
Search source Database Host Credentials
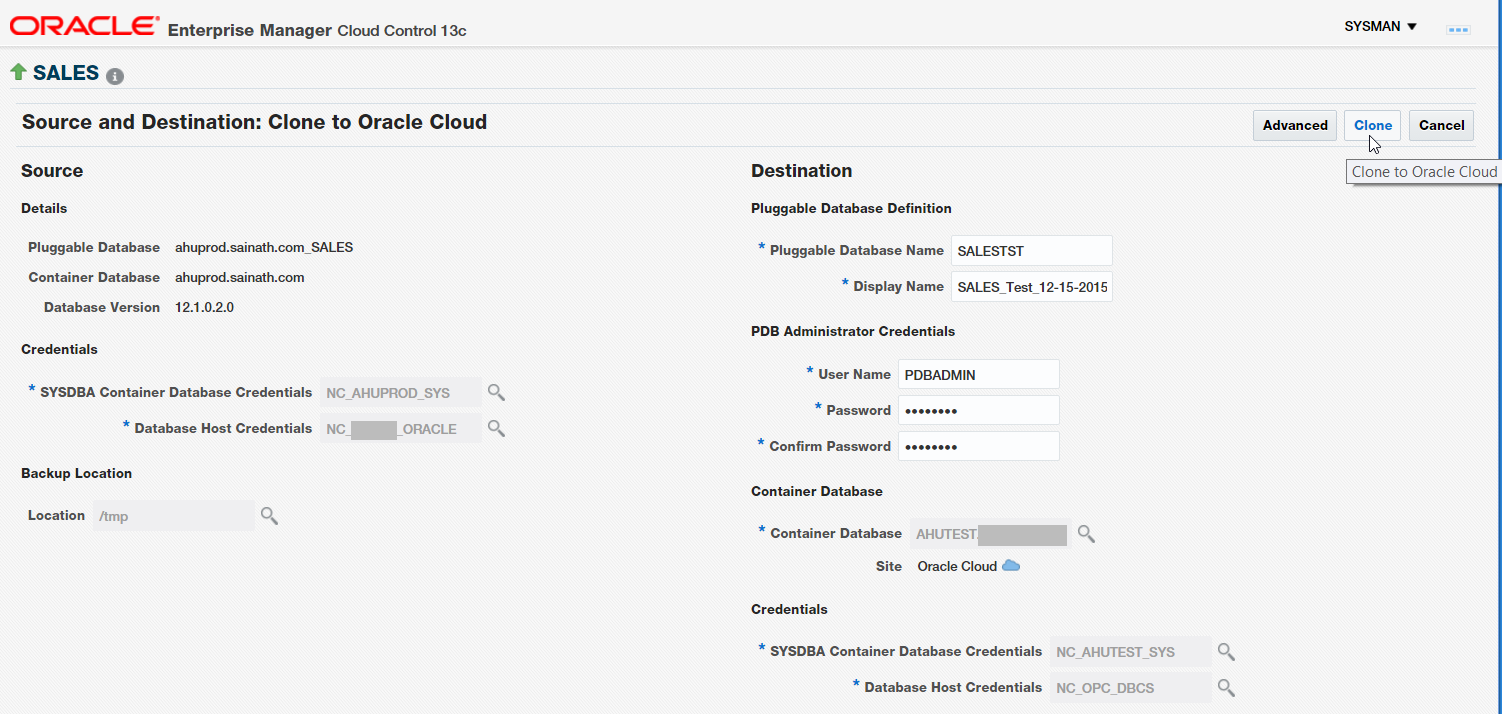496,428
